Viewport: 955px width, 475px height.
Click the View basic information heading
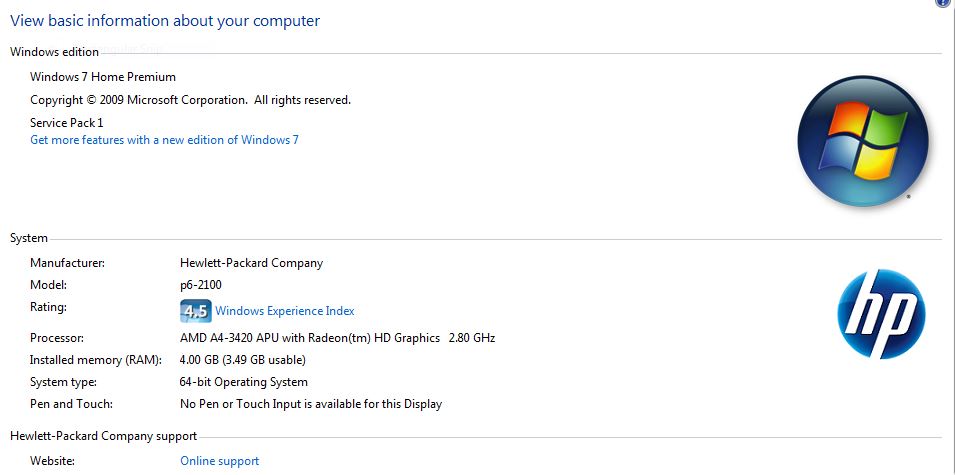click(165, 21)
